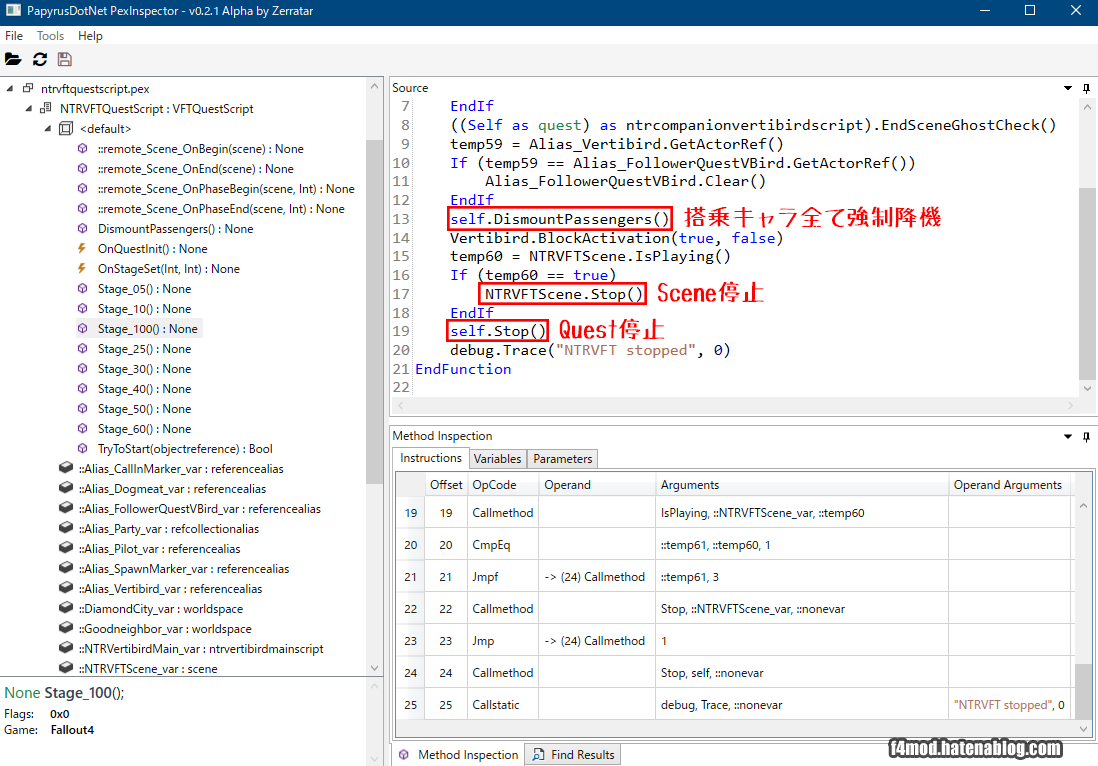Click ::NTRVFTScene_var scene box icon

point(66,667)
